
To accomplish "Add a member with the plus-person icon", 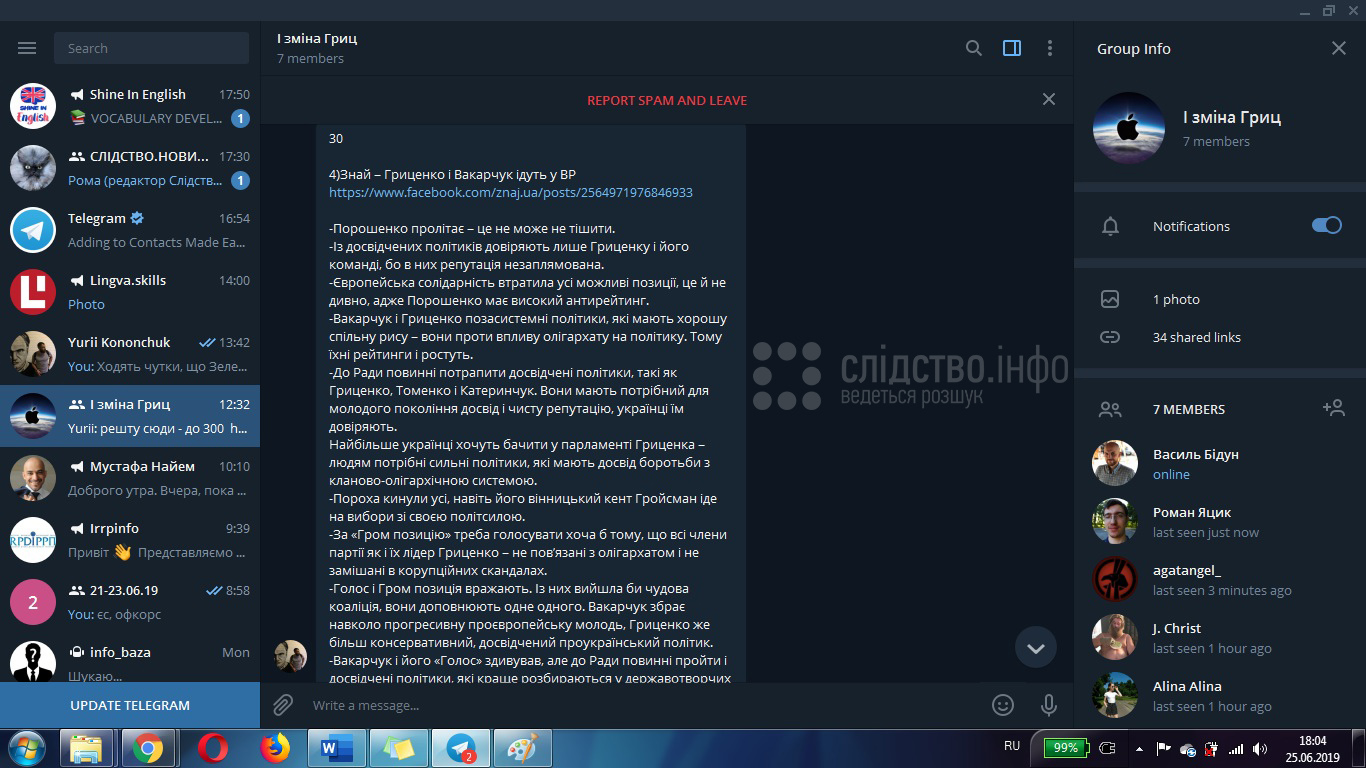I will pyautogui.click(x=1333, y=408).
